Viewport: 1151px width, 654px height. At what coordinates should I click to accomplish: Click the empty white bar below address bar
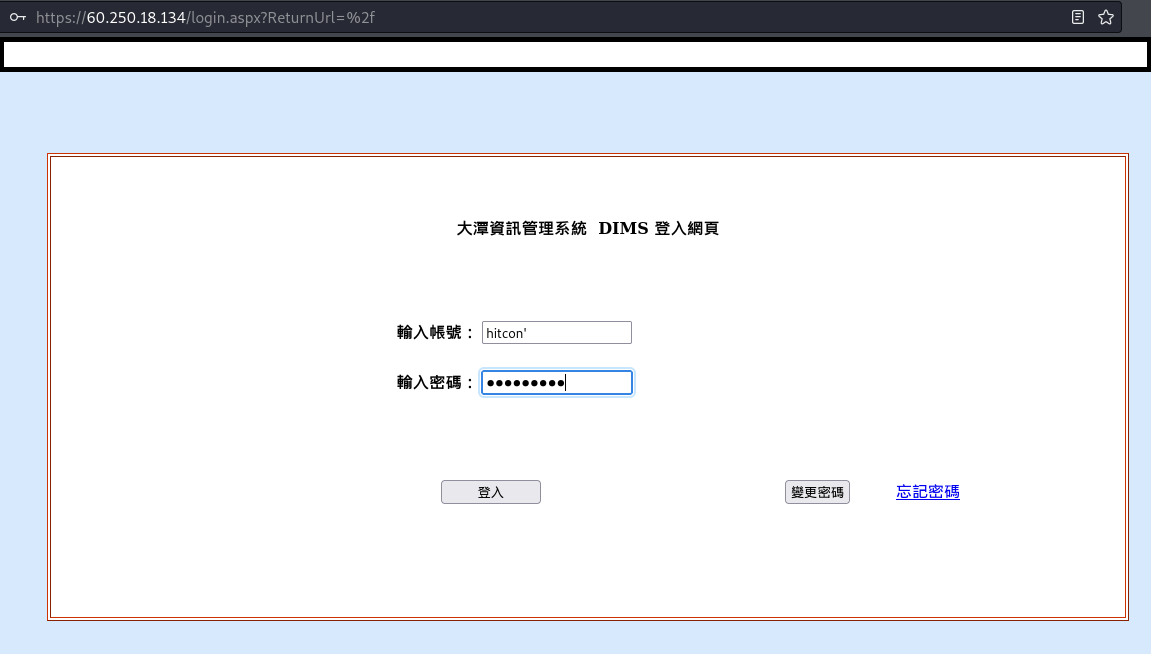[576, 54]
